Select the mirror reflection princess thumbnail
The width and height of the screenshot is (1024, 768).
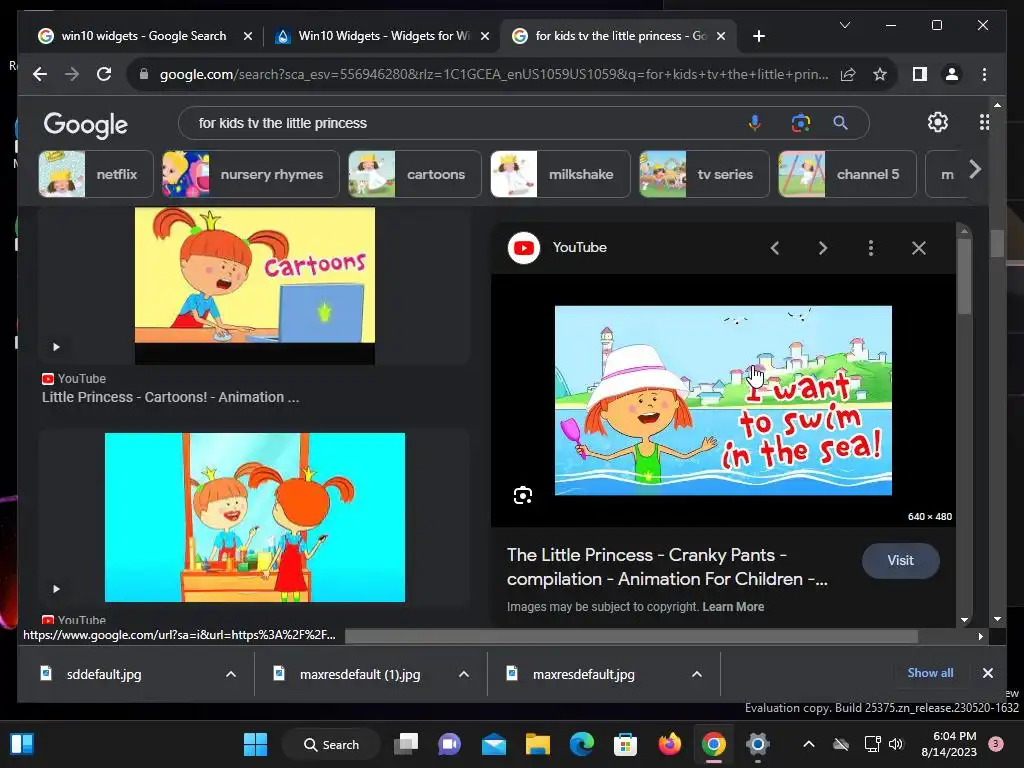click(x=255, y=517)
